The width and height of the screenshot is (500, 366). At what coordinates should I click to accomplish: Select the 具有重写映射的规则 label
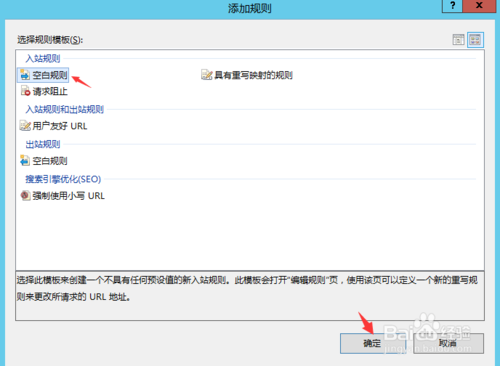(x=253, y=75)
